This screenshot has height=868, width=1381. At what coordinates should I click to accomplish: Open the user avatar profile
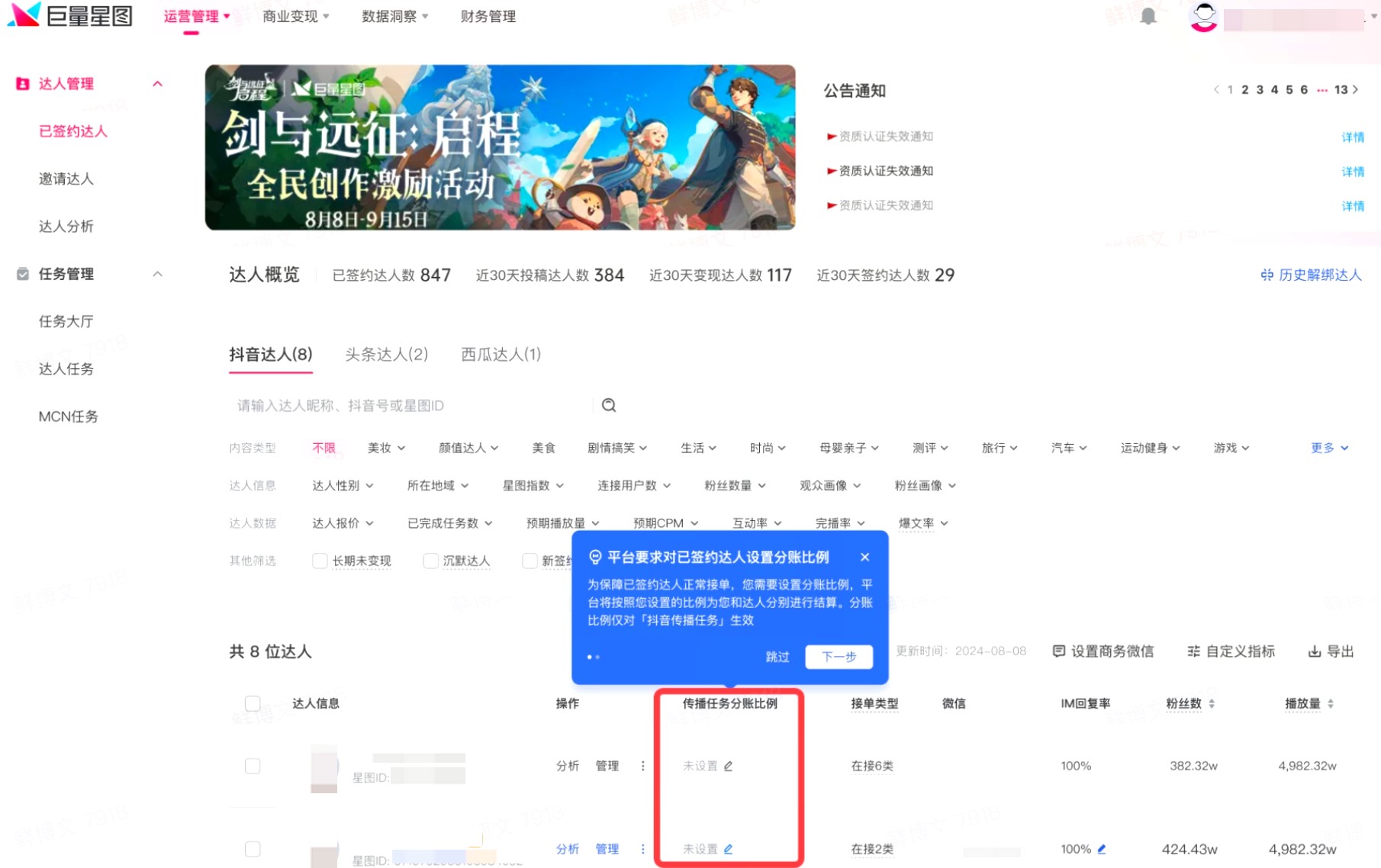point(1203,17)
